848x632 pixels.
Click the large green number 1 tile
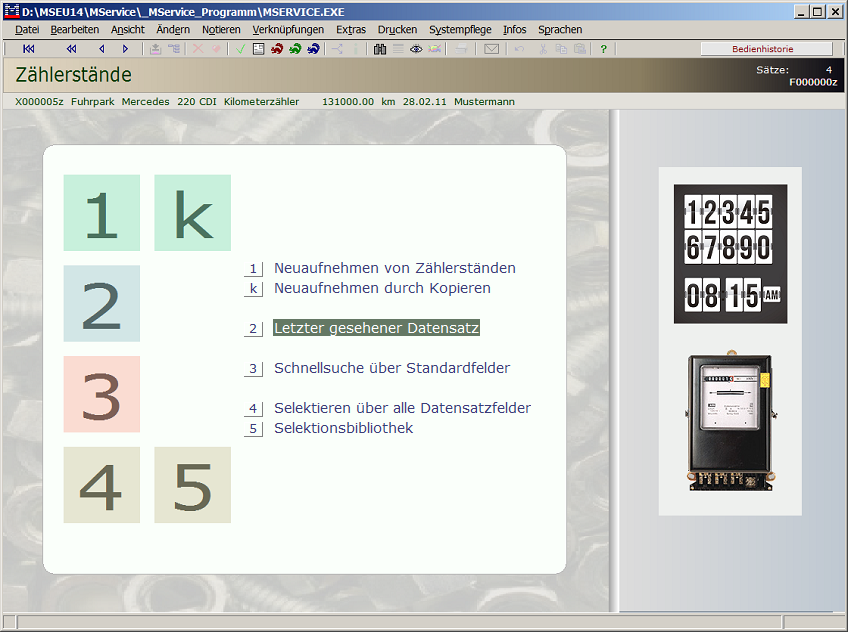(x=101, y=213)
